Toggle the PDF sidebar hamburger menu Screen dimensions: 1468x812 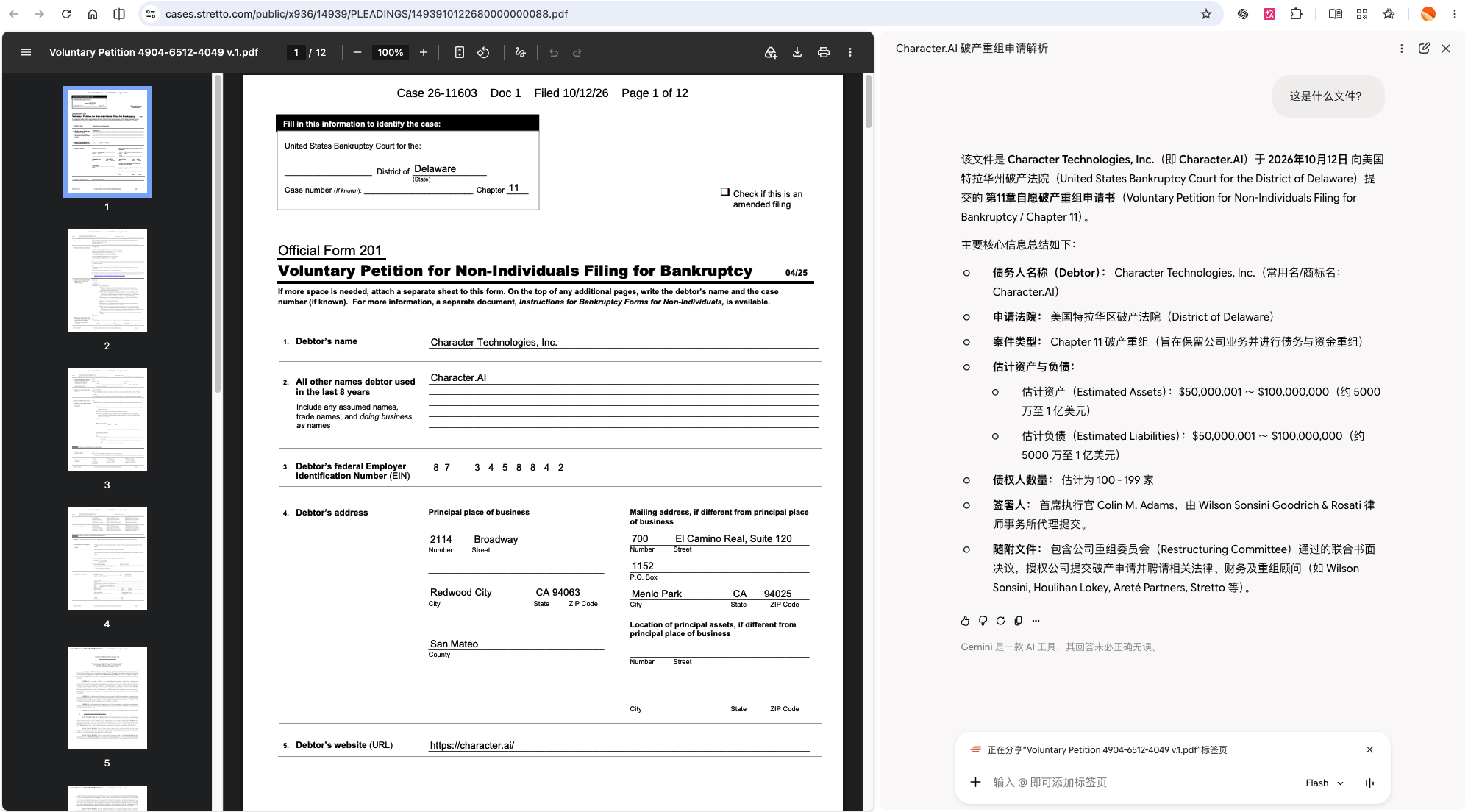tap(26, 52)
